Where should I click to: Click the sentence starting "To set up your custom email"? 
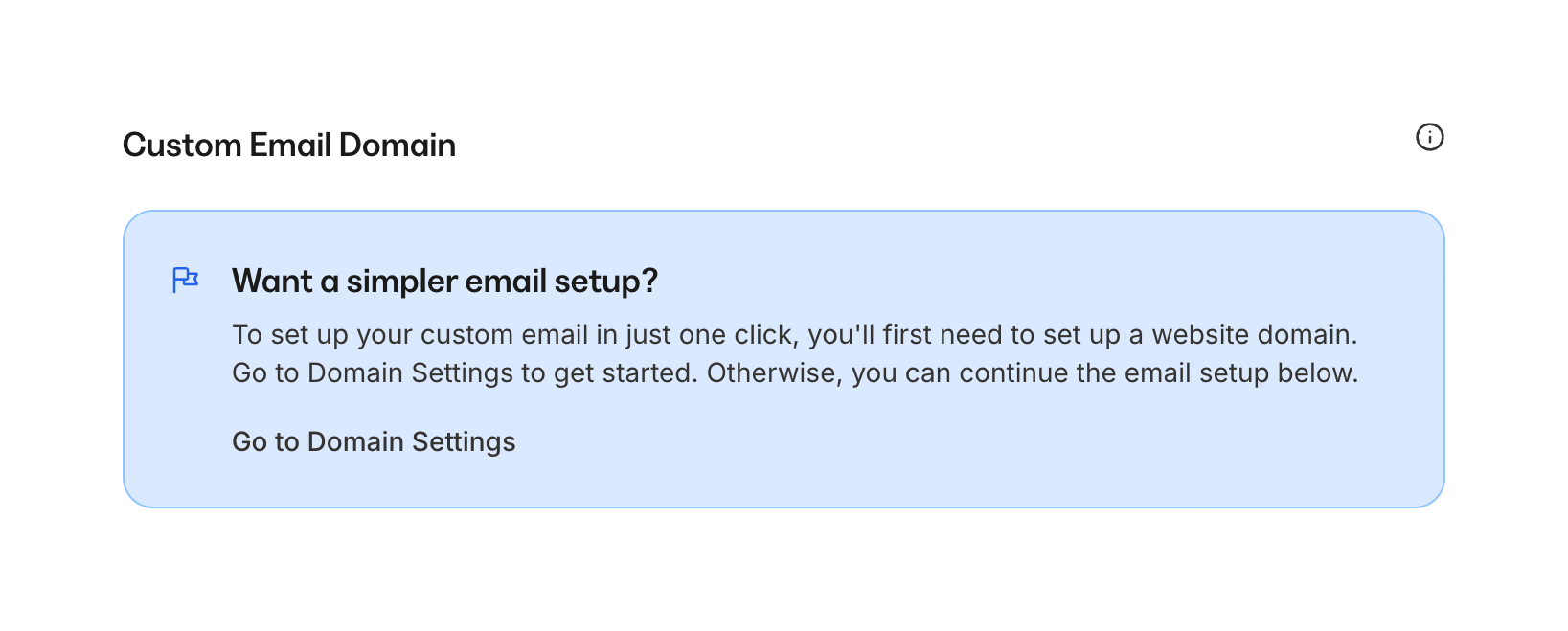(794, 334)
